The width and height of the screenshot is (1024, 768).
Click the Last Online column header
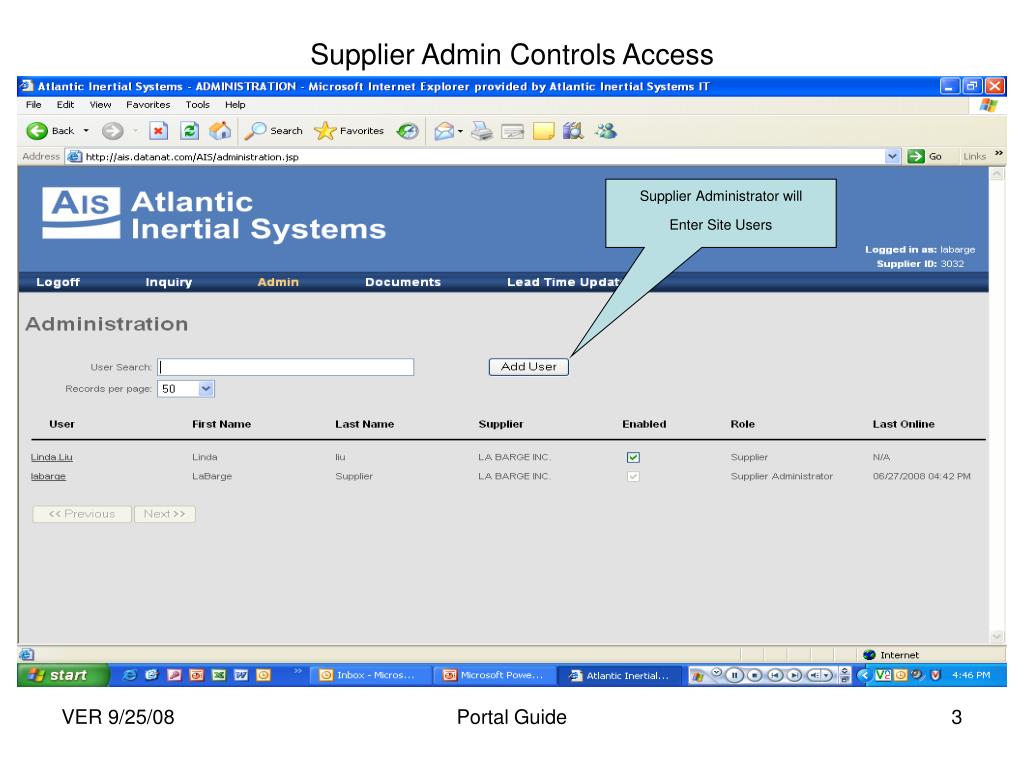[x=903, y=424]
